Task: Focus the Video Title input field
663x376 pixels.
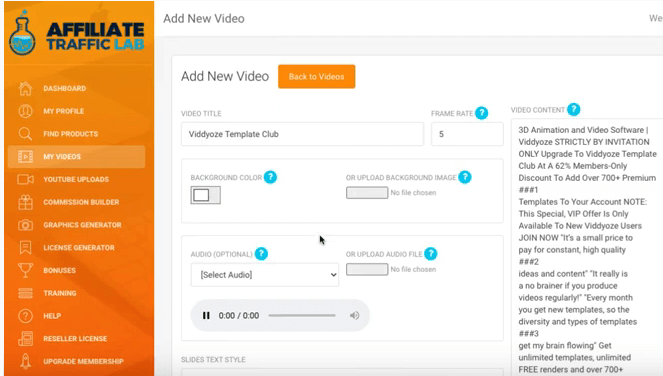Action: 302,134
